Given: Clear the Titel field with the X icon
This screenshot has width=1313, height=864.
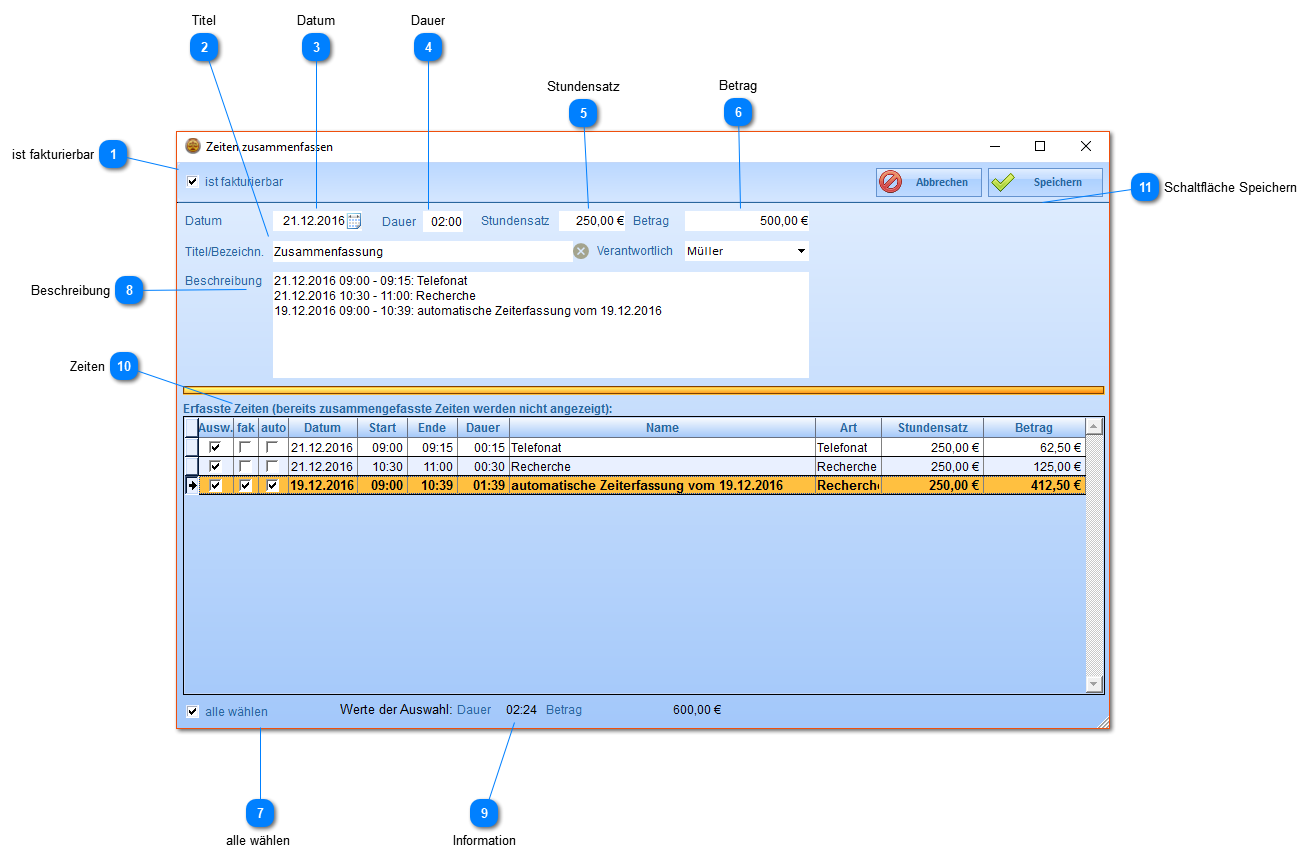Looking at the screenshot, I should click(x=581, y=251).
